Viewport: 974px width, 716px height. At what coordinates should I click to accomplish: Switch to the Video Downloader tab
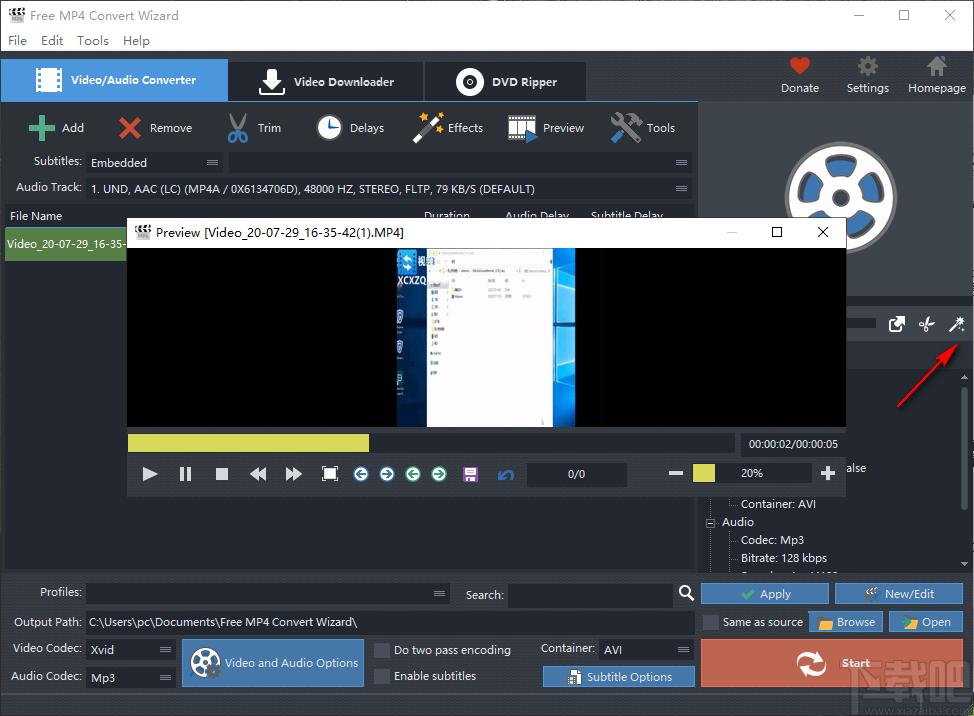326,82
